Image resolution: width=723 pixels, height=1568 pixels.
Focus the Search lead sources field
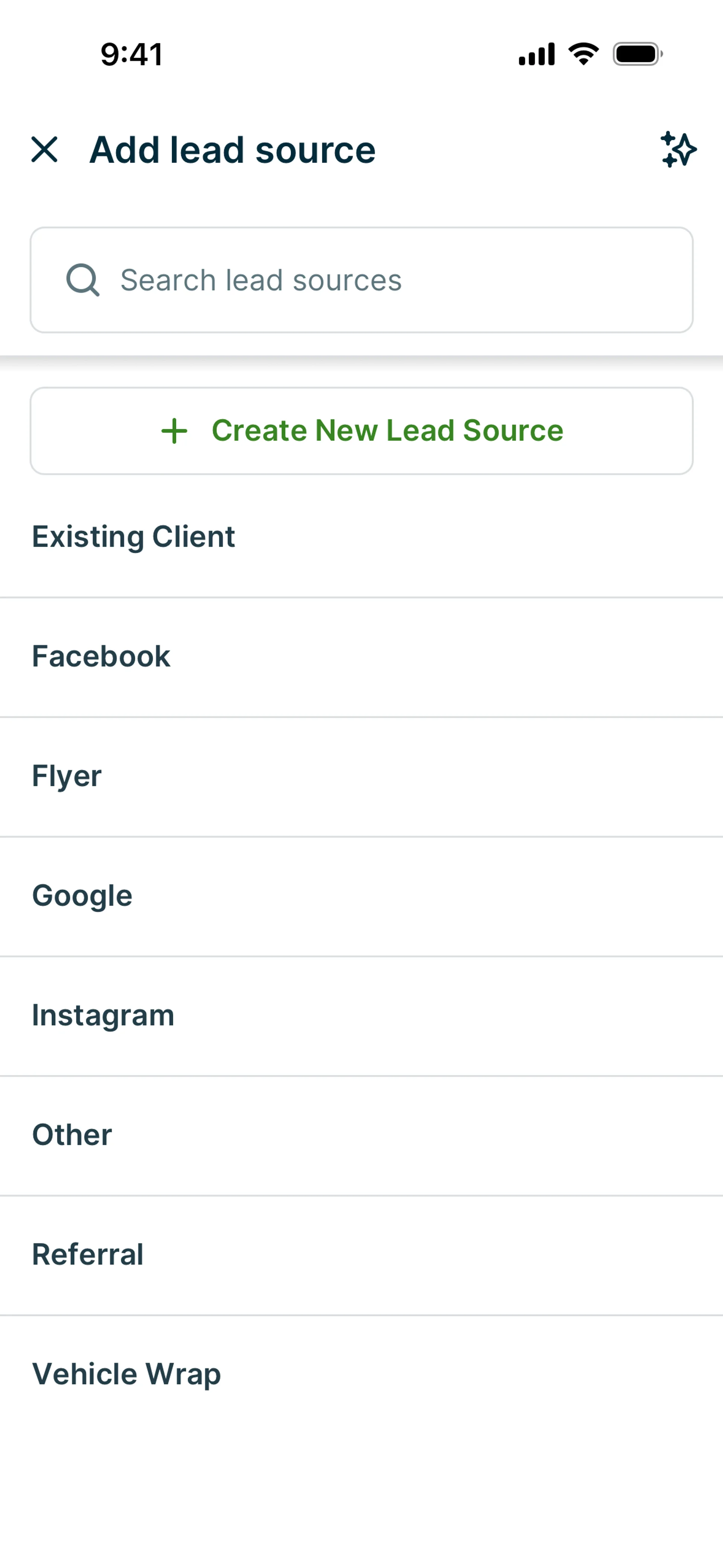(x=389, y=280)
